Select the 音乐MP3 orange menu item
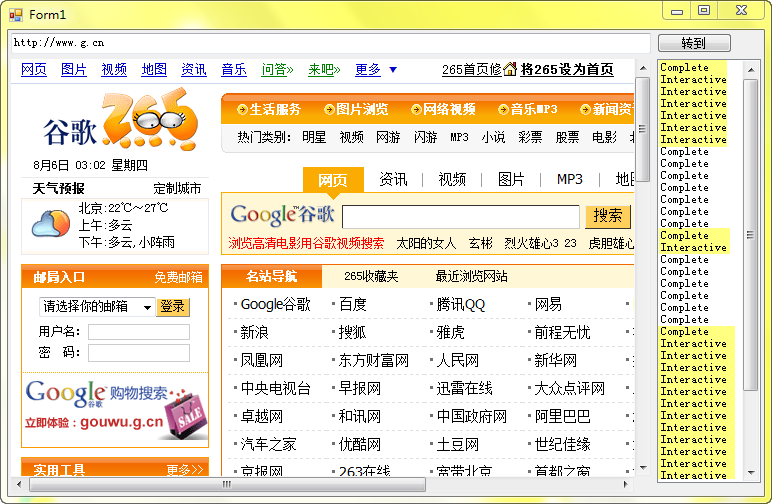 point(528,109)
